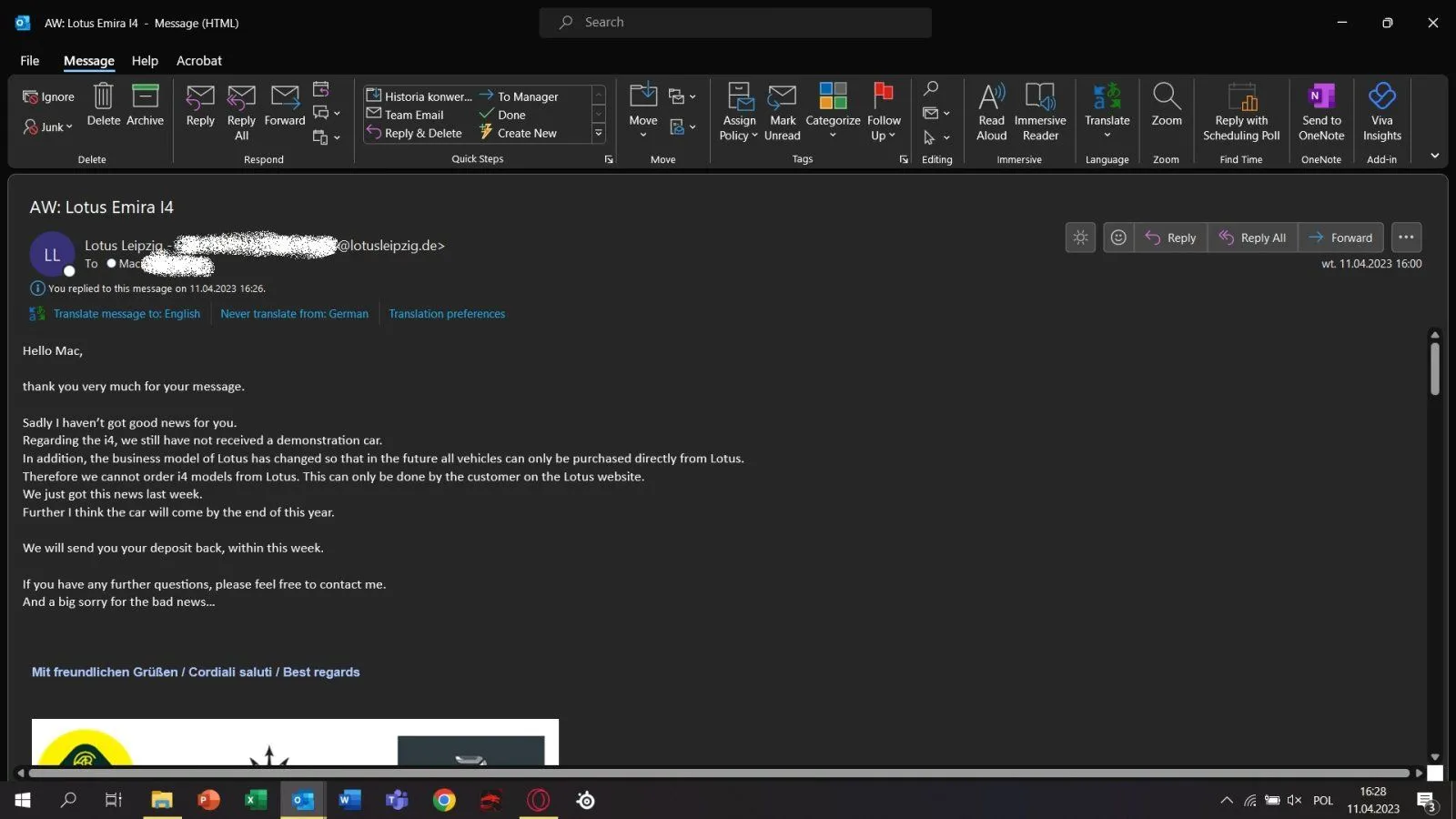The image size is (1456, 819).
Task: Expand the Quick Steps gallery list
Action: click(599, 133)
